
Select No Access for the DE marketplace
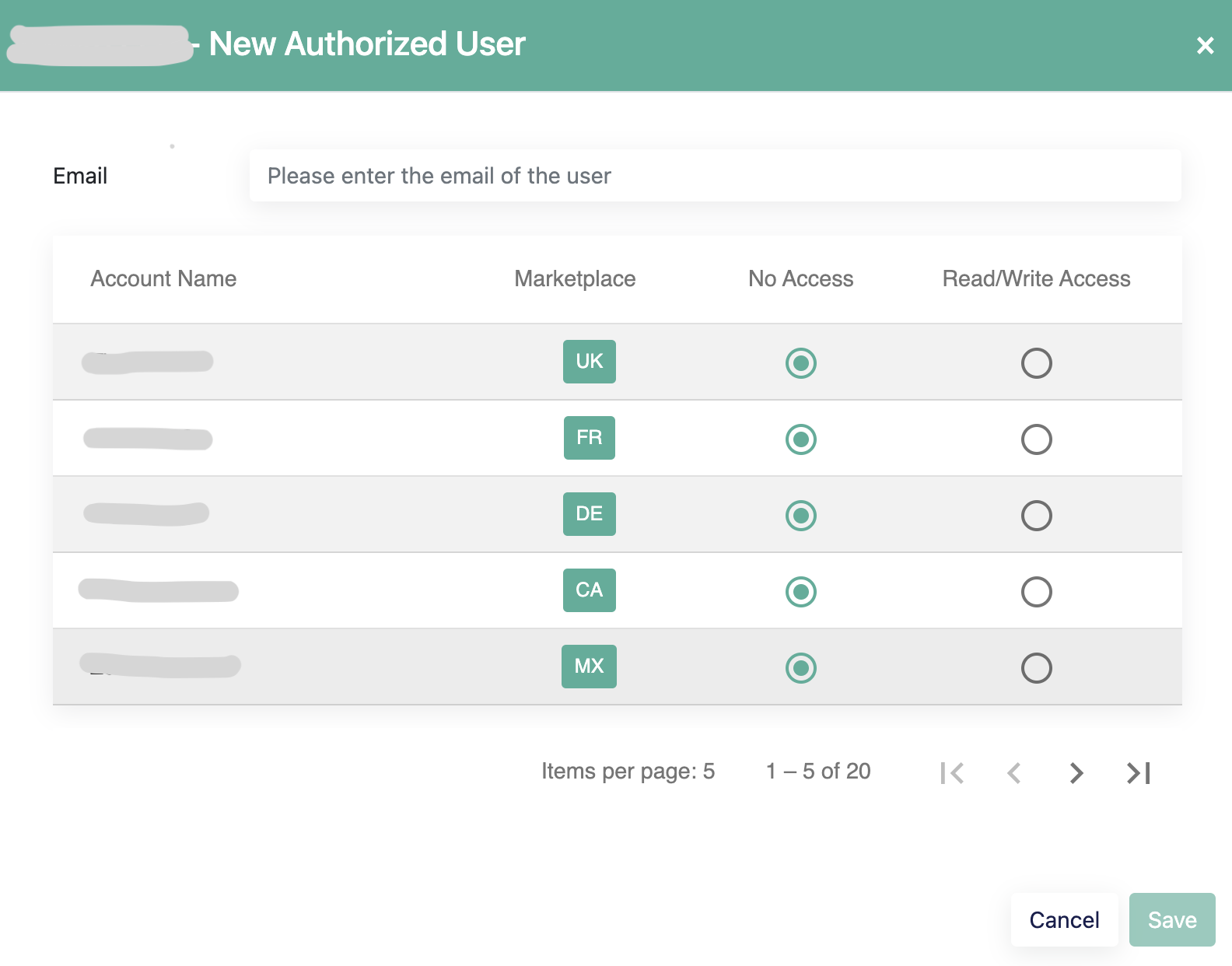(800, 516)
